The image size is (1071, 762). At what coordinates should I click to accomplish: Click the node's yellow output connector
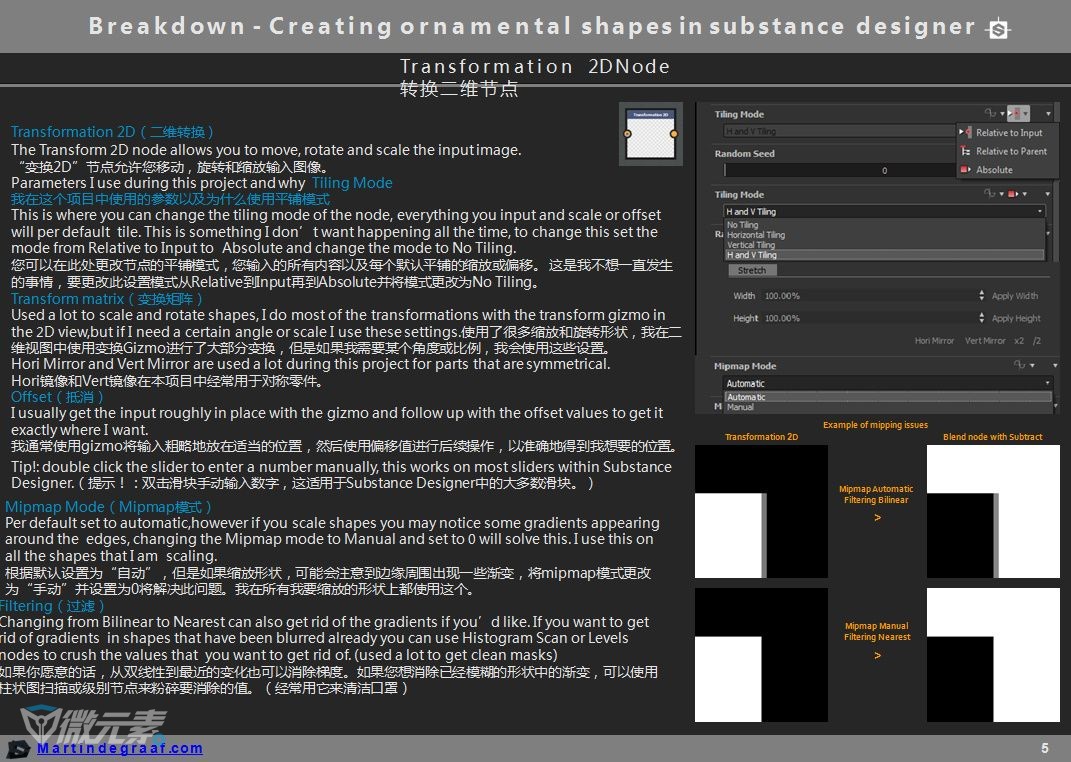click(673, 134)
